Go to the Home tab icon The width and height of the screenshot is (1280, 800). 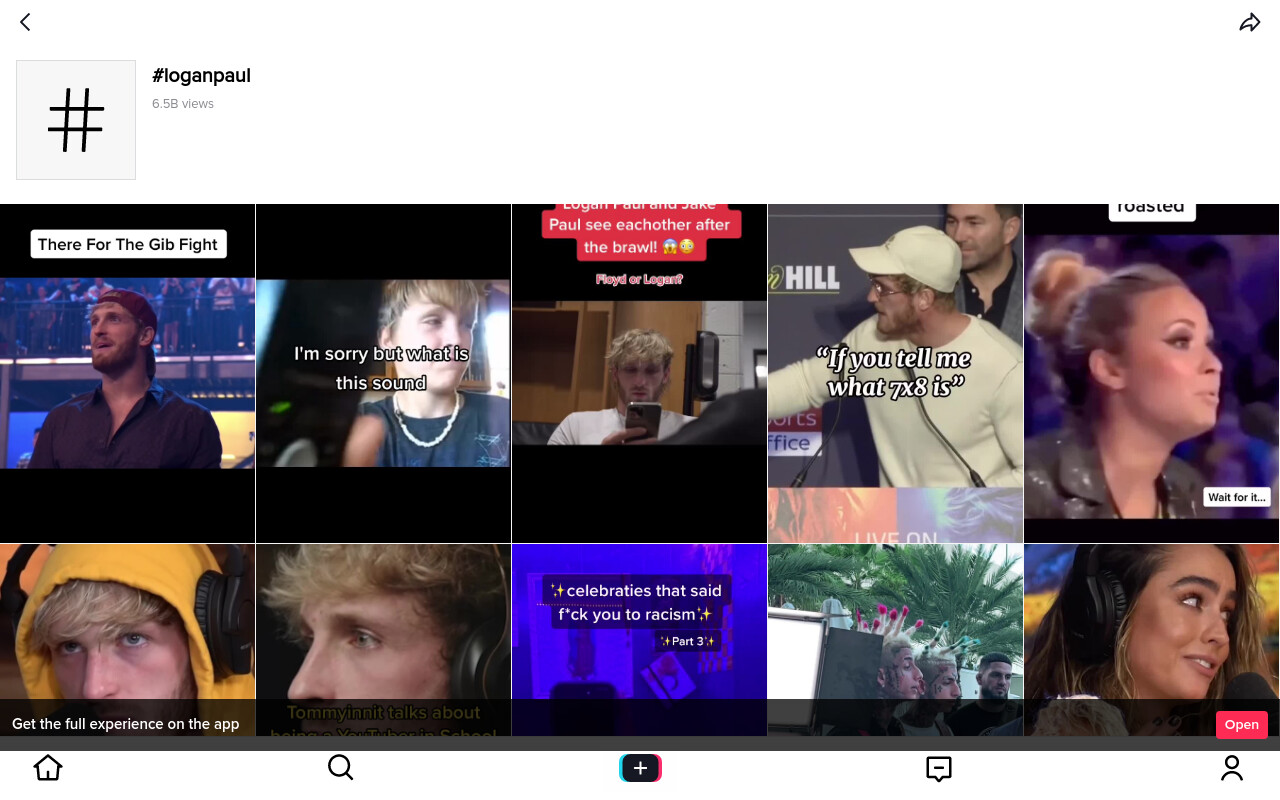click(x=48, y=768)
